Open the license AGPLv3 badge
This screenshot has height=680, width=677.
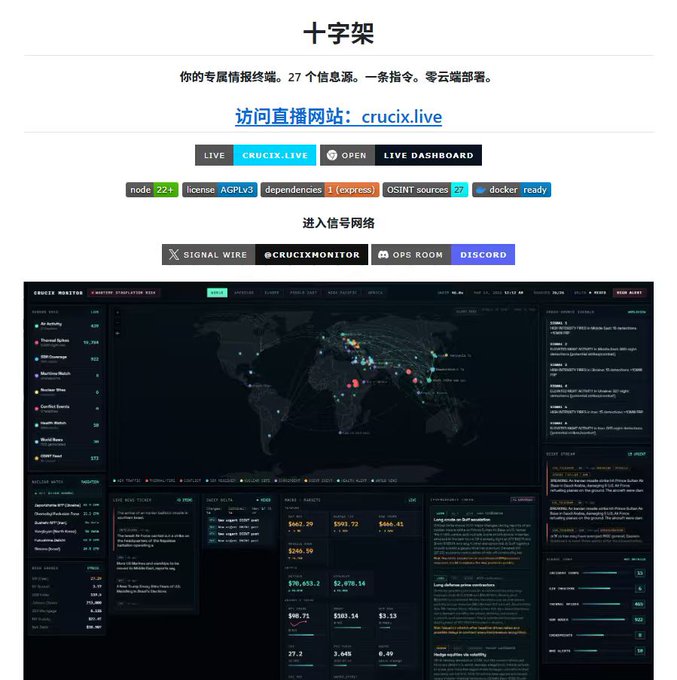219,190
